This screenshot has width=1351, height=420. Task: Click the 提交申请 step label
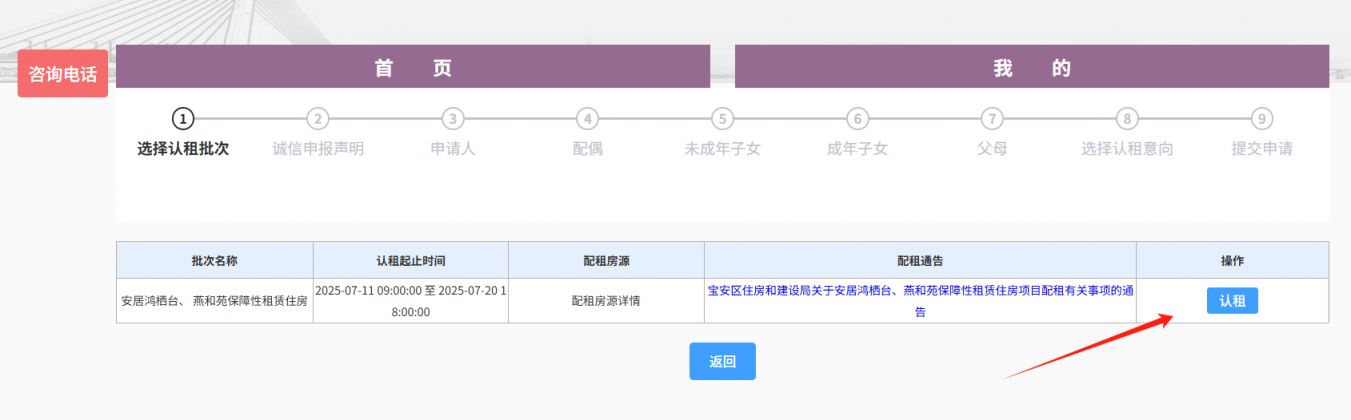[1262, 149]
